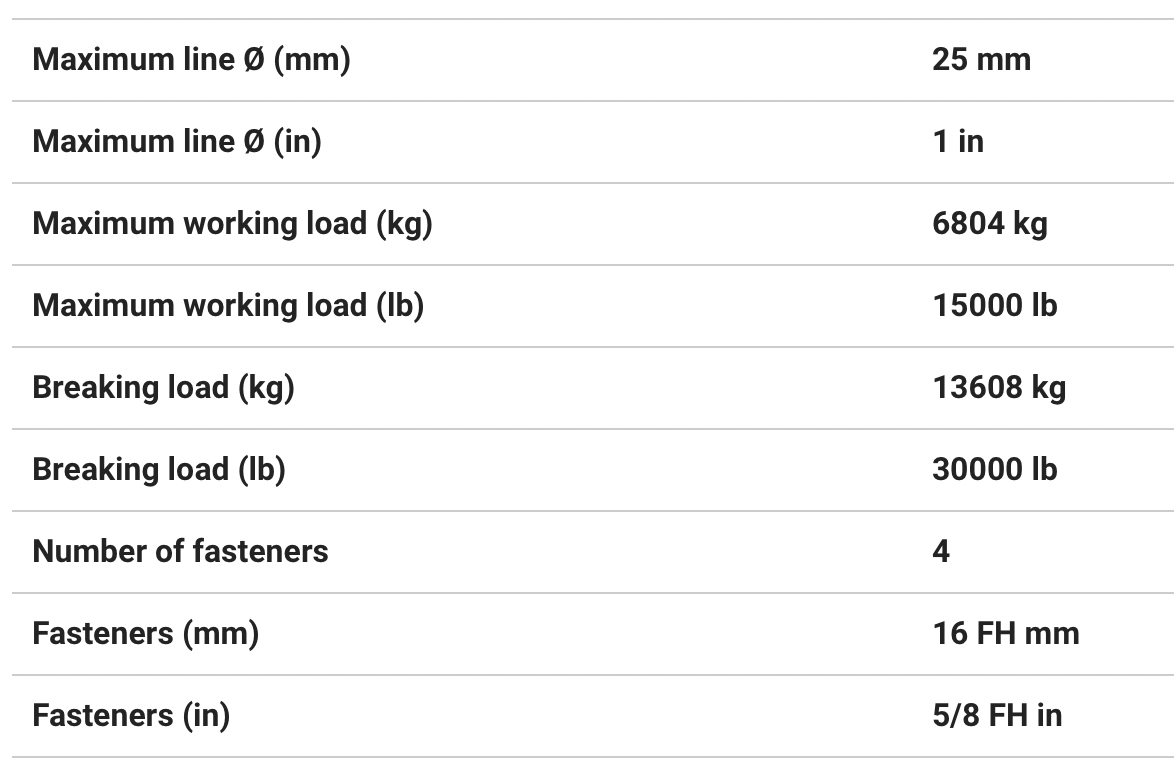Select the 25 mm value
This screenshot has height=770, width=1174.
[x=981, y=60]
